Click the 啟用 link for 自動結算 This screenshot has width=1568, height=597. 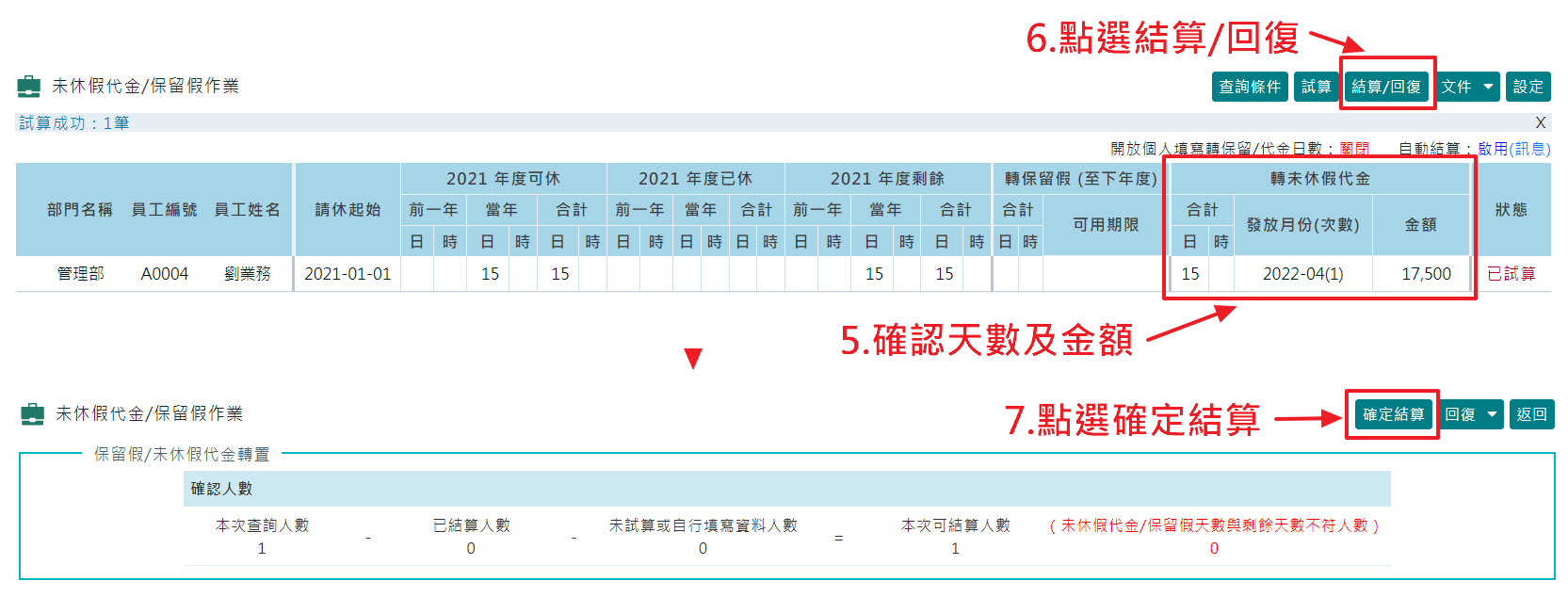tap(1493, 149)
